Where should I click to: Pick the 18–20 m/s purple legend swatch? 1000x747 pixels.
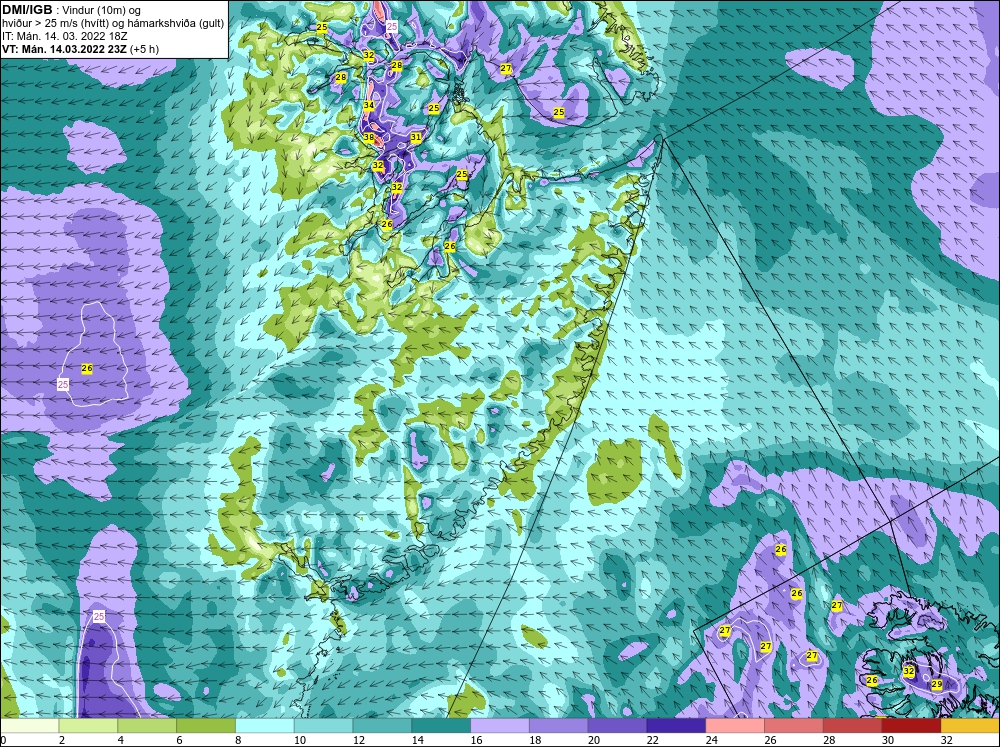(x=559, y=725)
